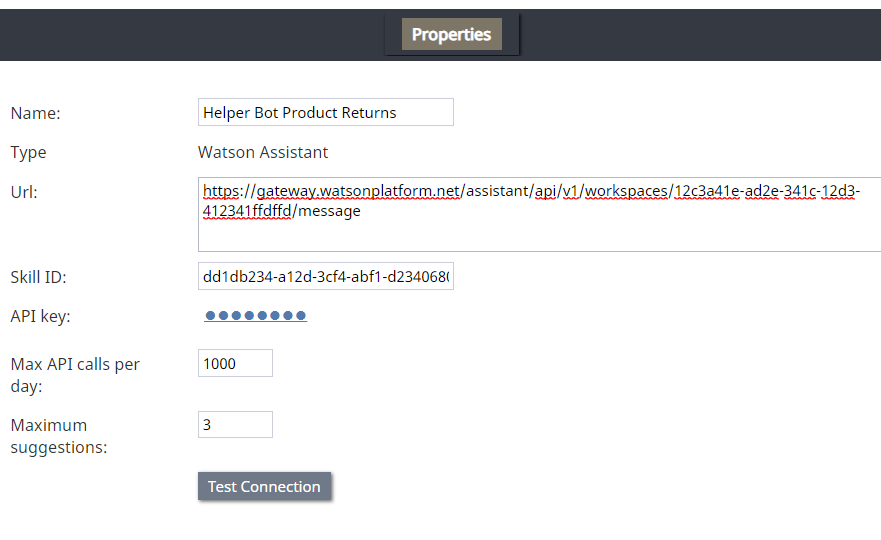Click the API key: label
Image resolution: width=881 pixels, height=540 pixels.
pyautogui.click(x=40, y=316)
